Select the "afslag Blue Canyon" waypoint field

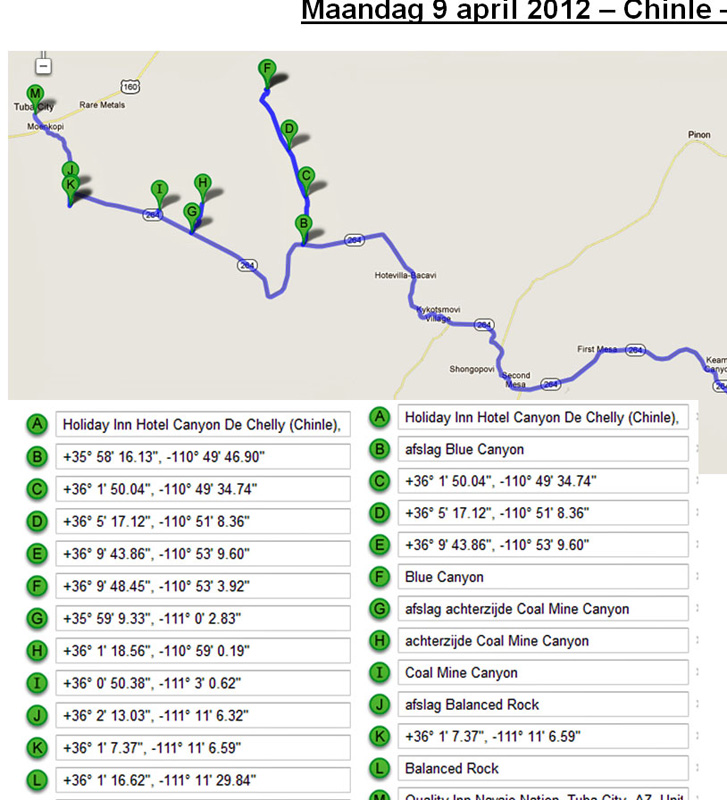pyautogui.click(x=543, y=450)
